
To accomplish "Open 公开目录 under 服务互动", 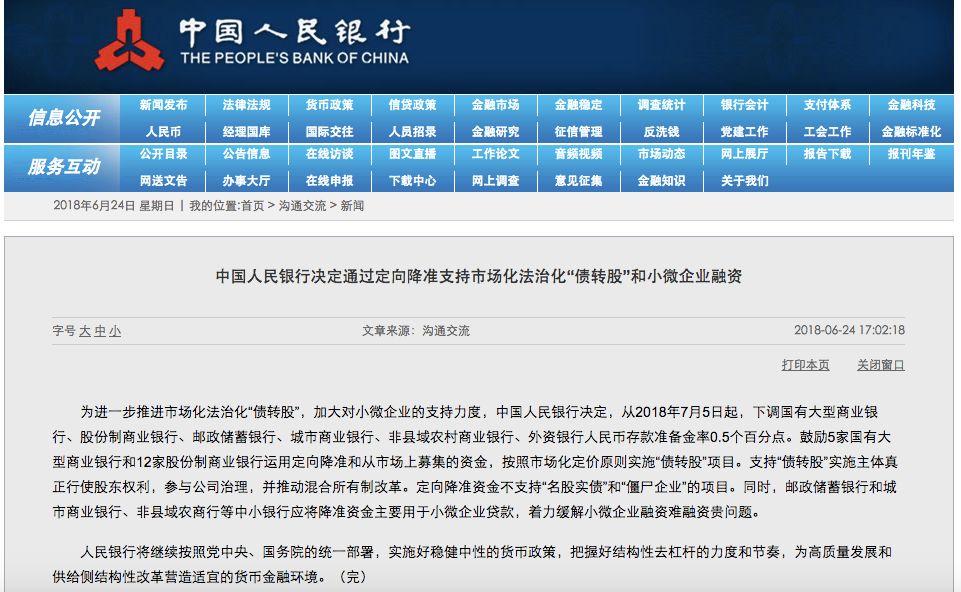I will (163, 154).
